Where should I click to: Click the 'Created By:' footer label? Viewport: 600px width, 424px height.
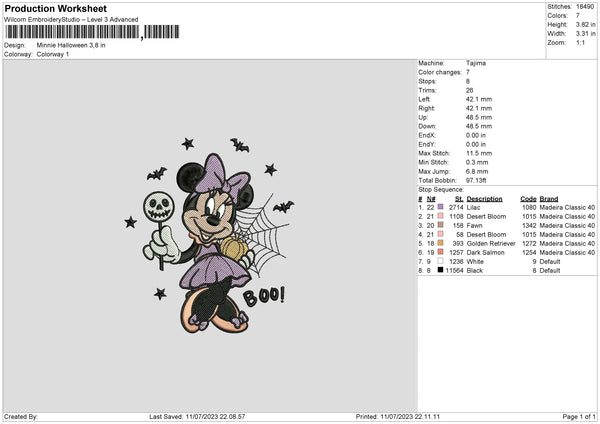21,417
